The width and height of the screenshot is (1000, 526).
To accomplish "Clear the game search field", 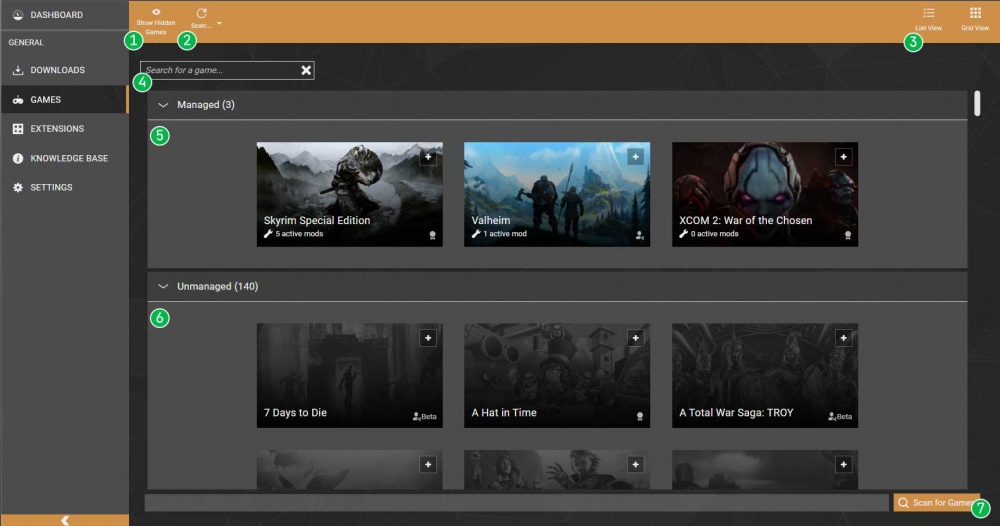I will pos(306,70).
